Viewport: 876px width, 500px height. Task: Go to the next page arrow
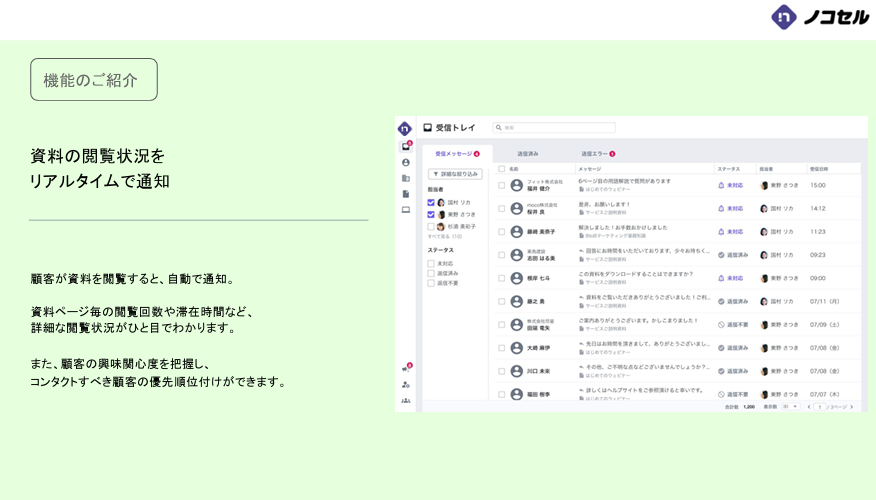point(852,407)
